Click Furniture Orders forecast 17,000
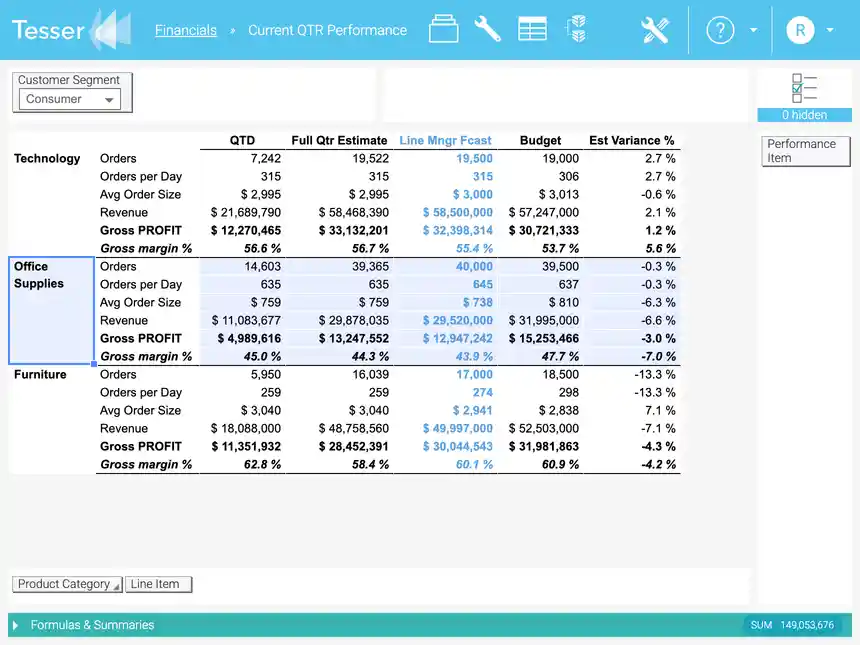860x645 pixels. tap(474, 375)
